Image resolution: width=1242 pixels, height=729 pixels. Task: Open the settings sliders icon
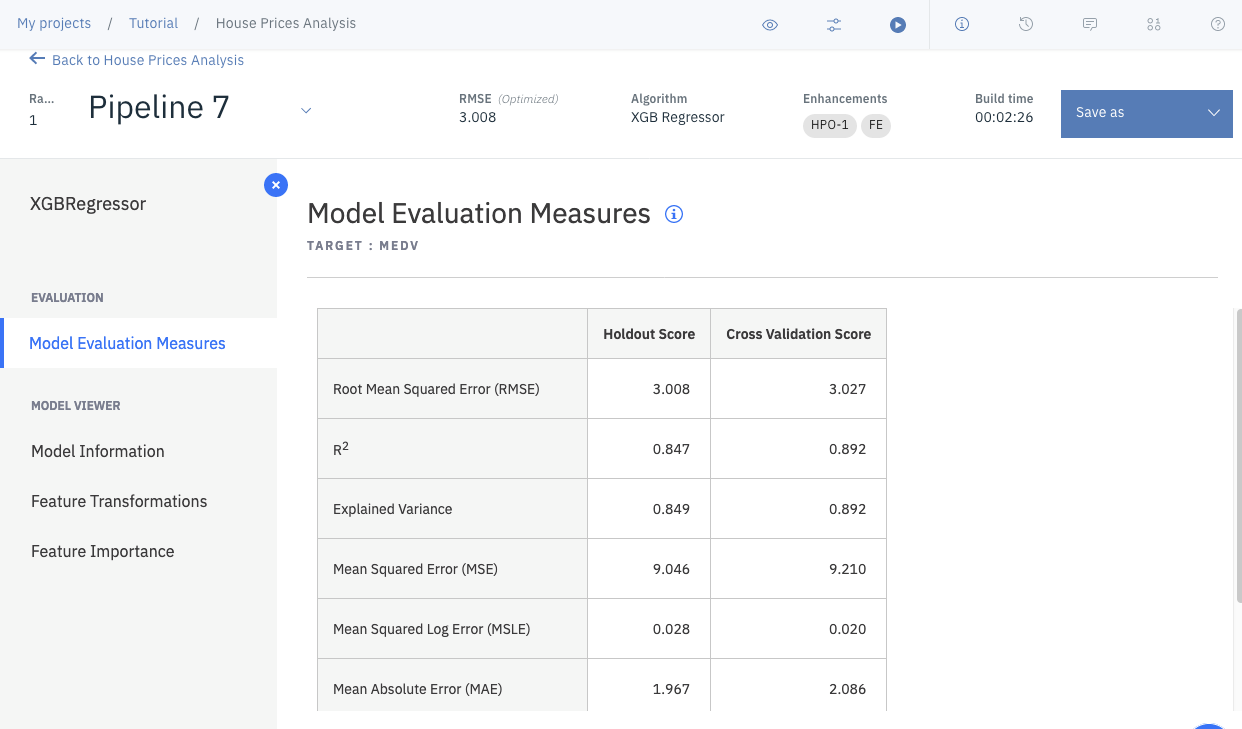click(834, 25)
